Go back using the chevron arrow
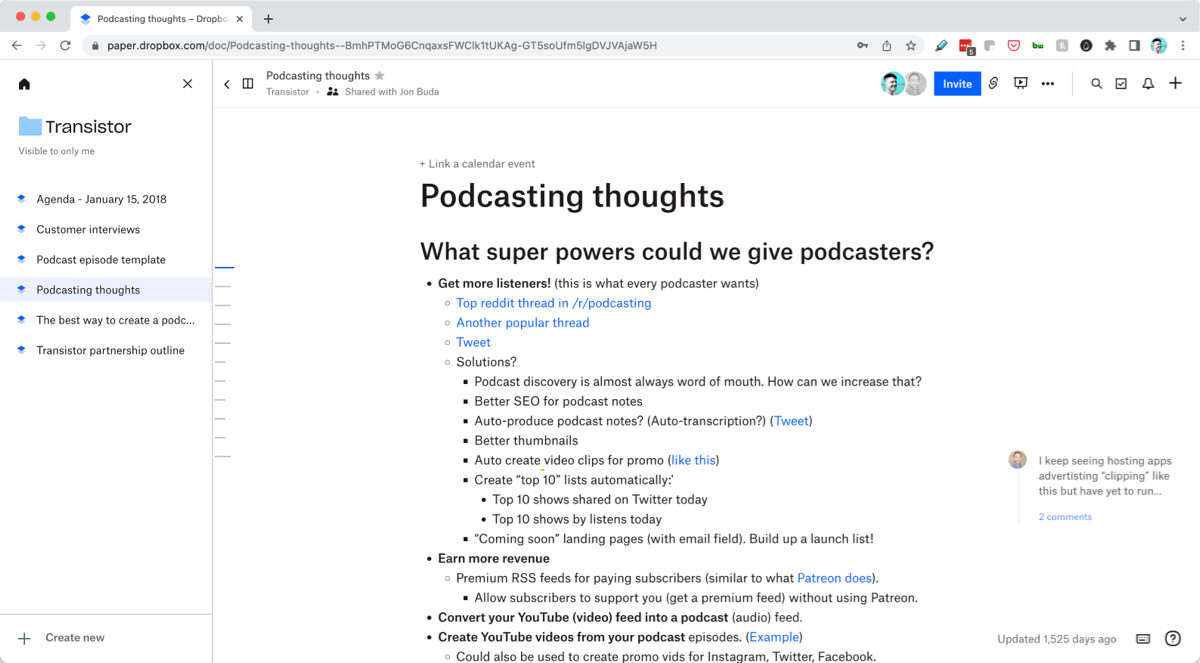 coord(227,84)
